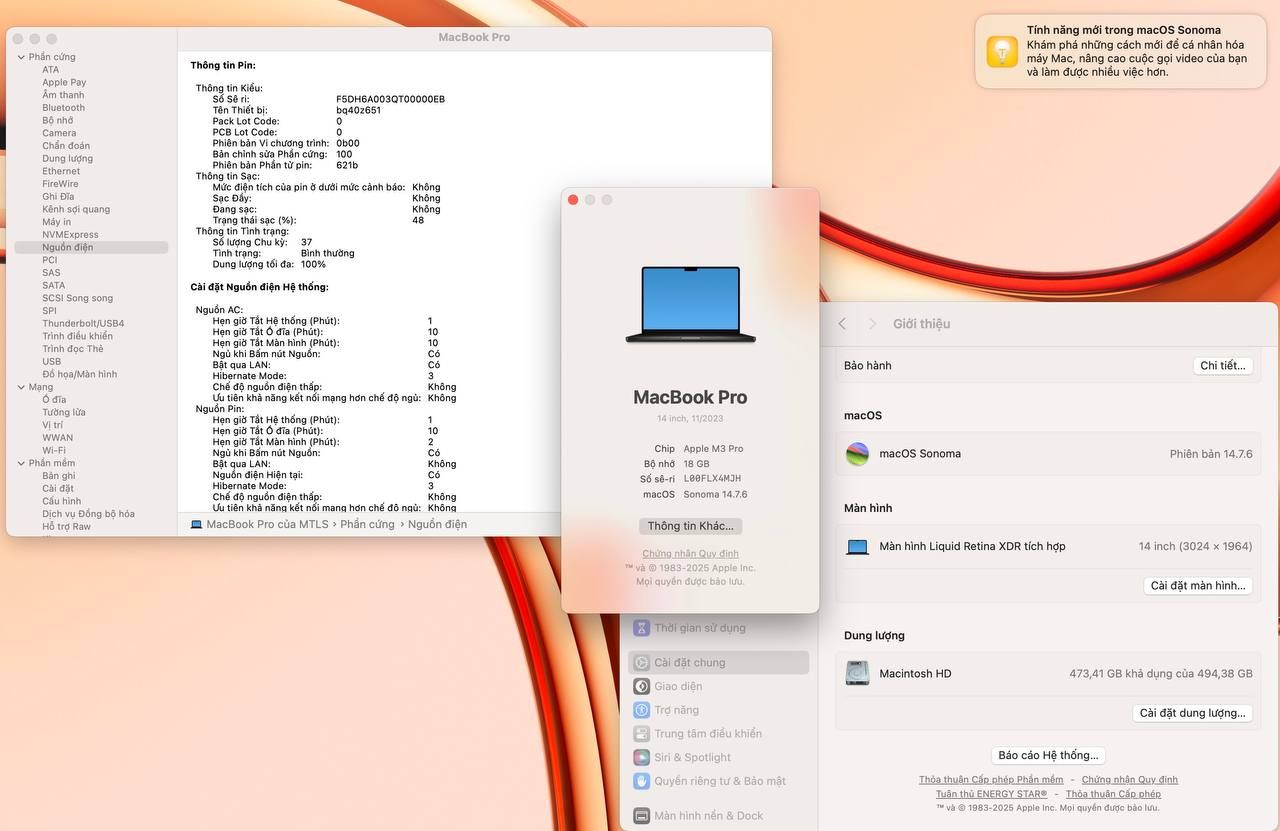This screenshot has width=1280, height=831.
Task: Click 'MacBook Pro của MTLS' in path bar
Action: pyautogui.click(x=267, y=524)
